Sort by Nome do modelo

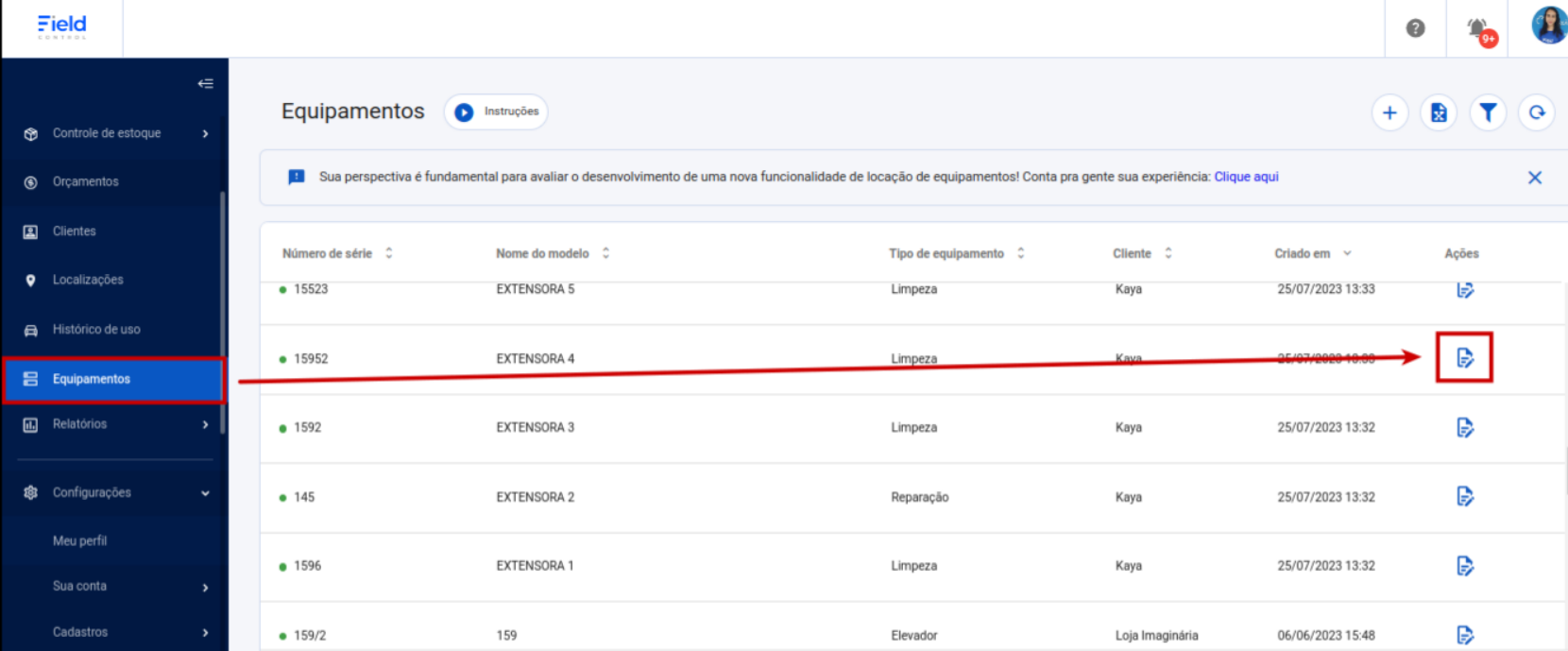click(x=553, y=253)
